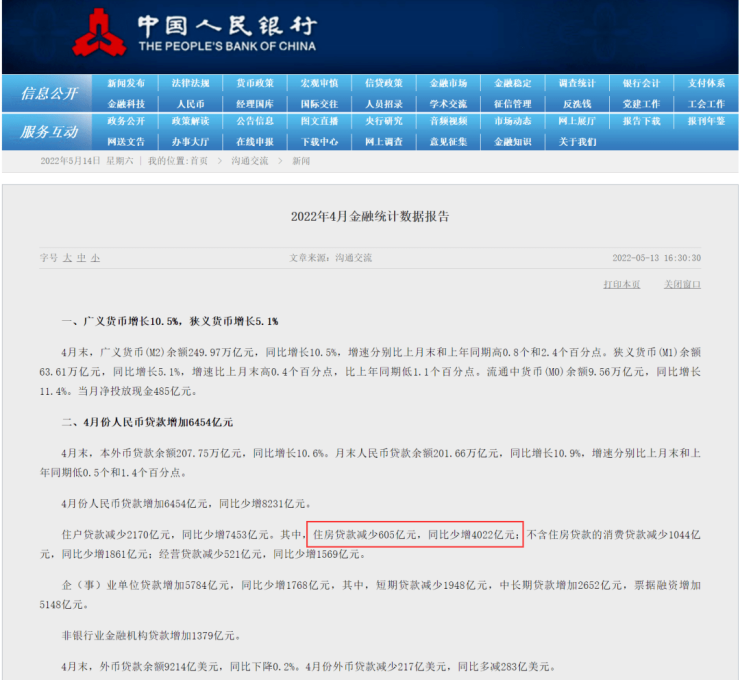Screen dimensions: 740x680
Task: Go to 人员招录 section
Action: tap(384, 104)
